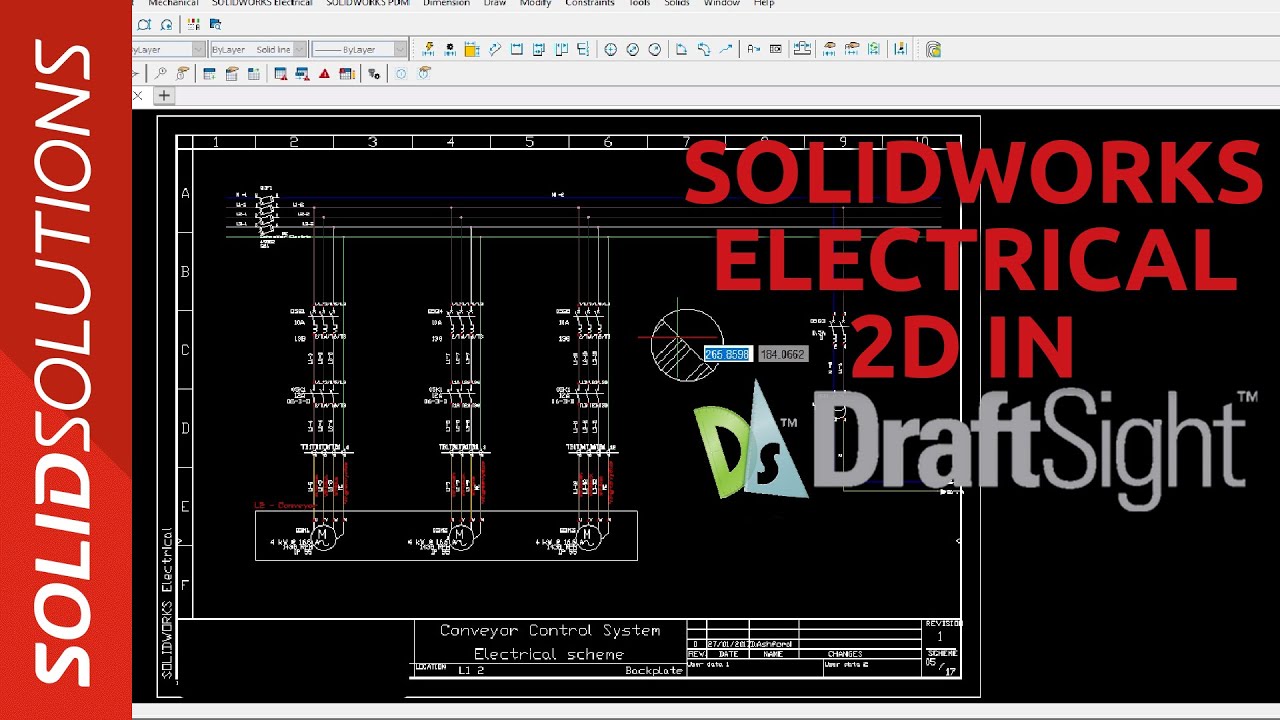
Task: Click the light blue info circle icon
Action: pyautogui.click(x=401, y=73)
